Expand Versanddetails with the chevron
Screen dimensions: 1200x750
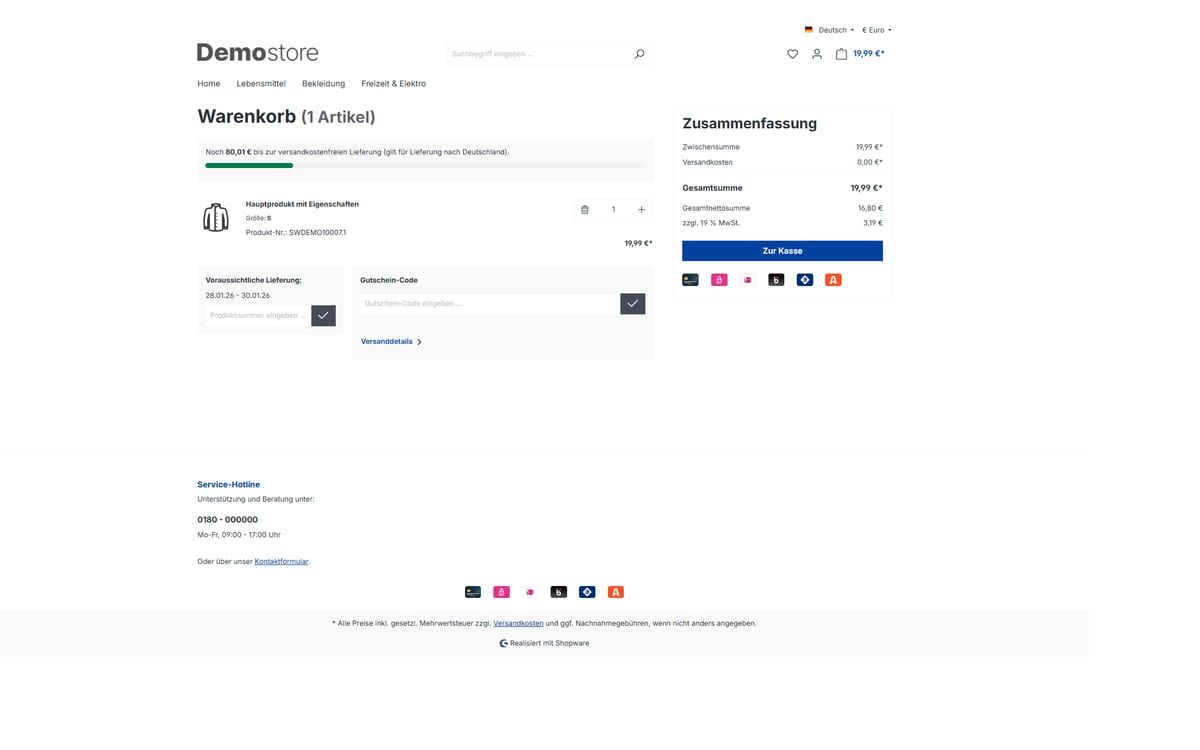419,342
